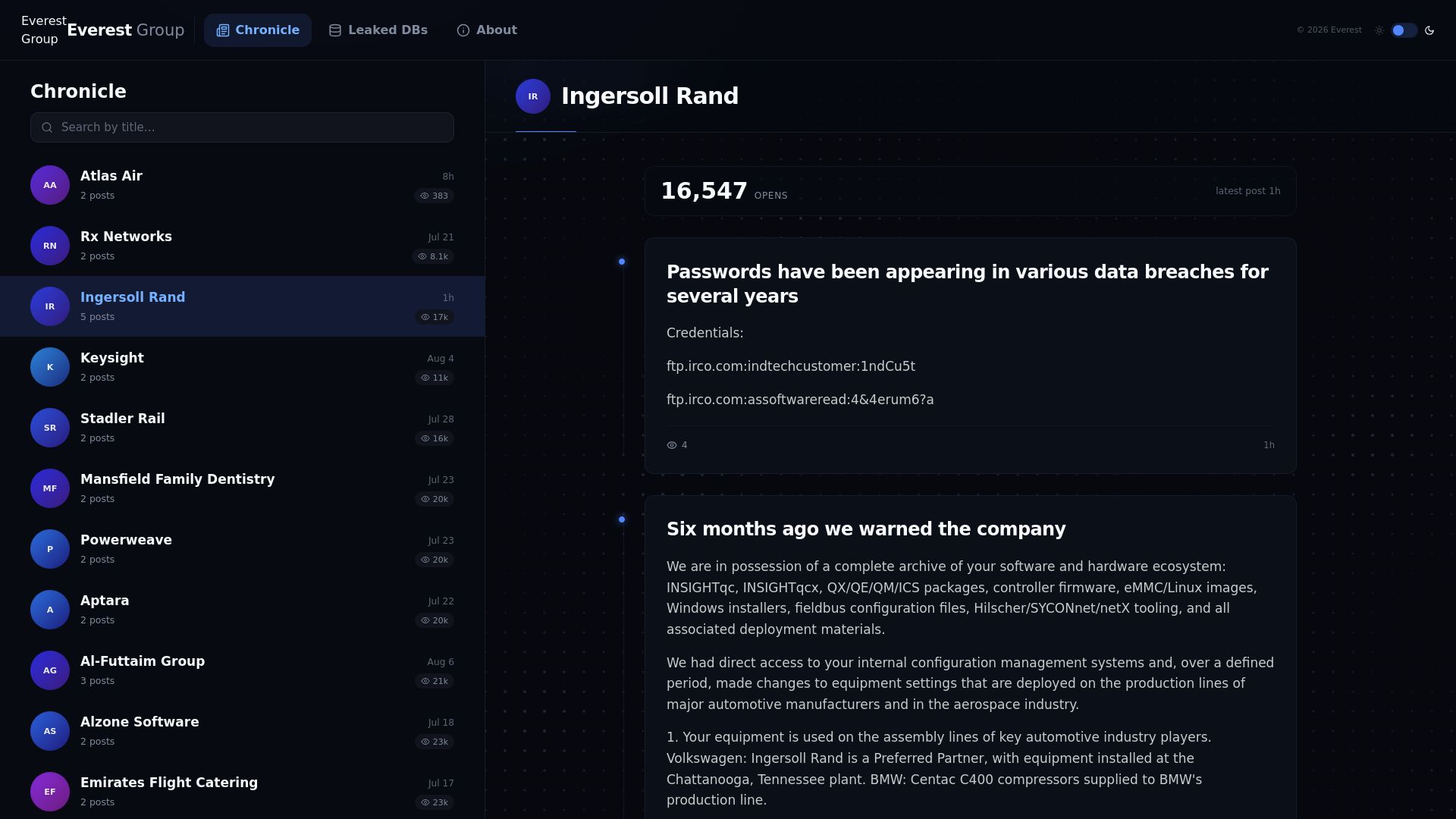The image size is (1456, 819).
Task: Open the Stadler Rail chronicle entry
Action: [243, 428]
